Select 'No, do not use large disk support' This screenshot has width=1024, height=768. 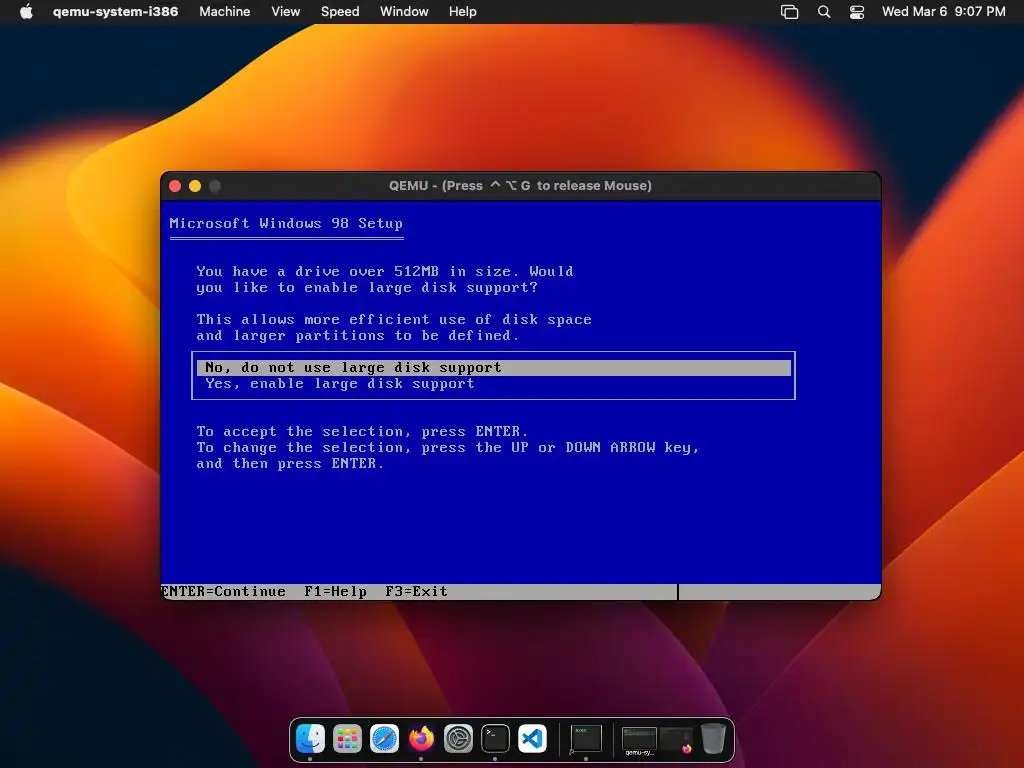(x=494, y=368)
